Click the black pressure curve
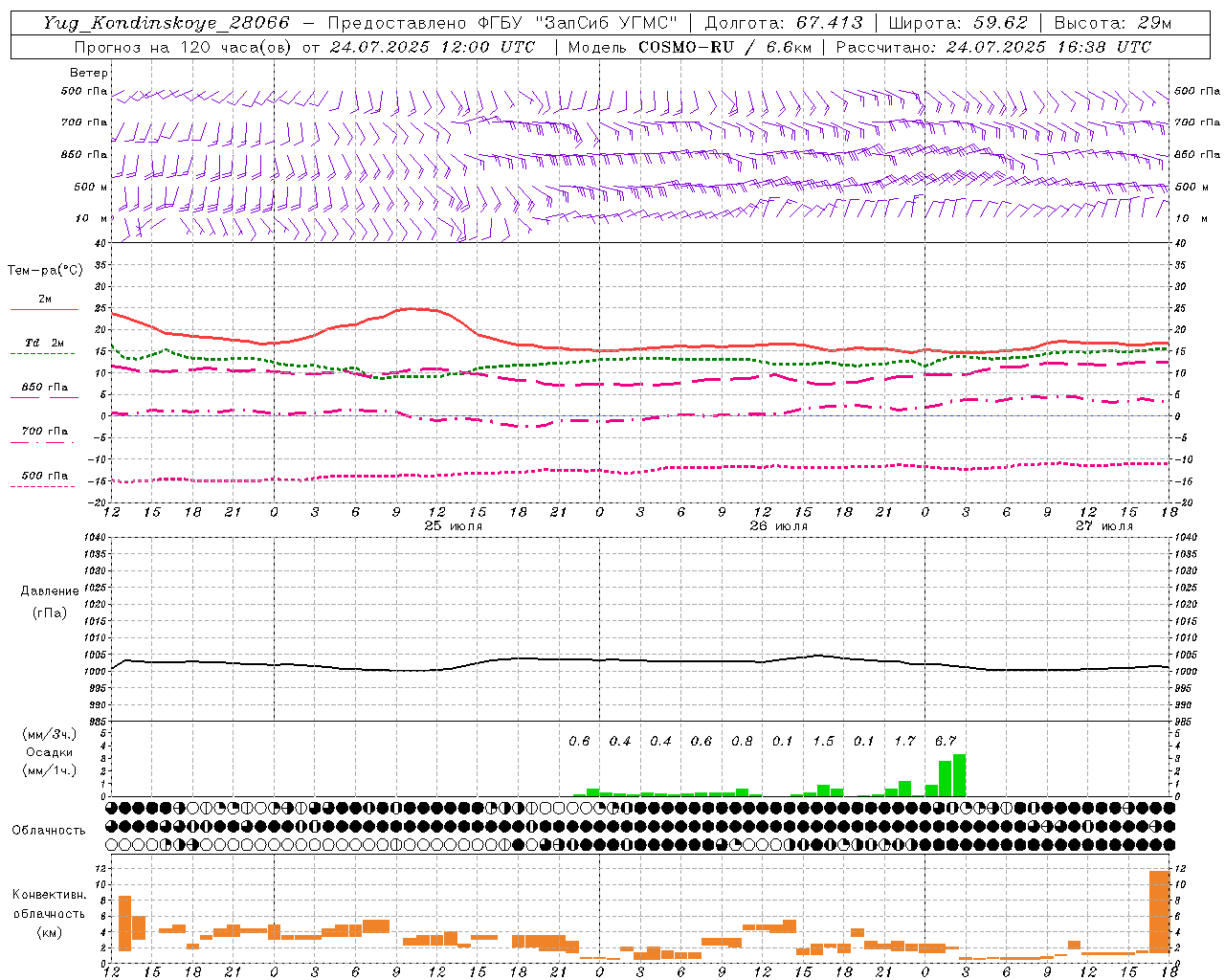The image size is (1225, 980). click(x=640, y=660)
